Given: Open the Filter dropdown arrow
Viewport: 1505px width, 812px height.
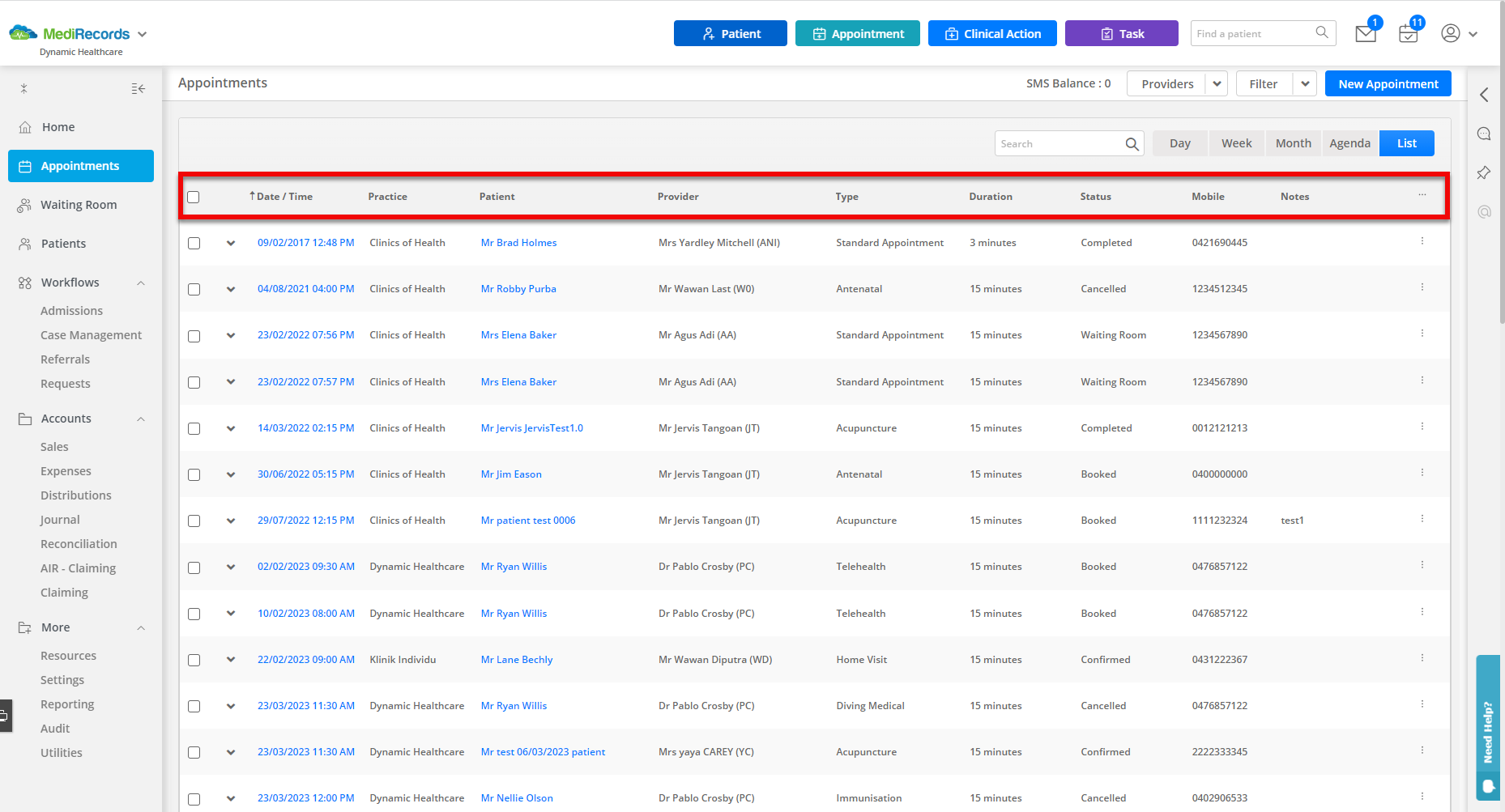Looking at the screenshot, I should tap(1305, 83).
